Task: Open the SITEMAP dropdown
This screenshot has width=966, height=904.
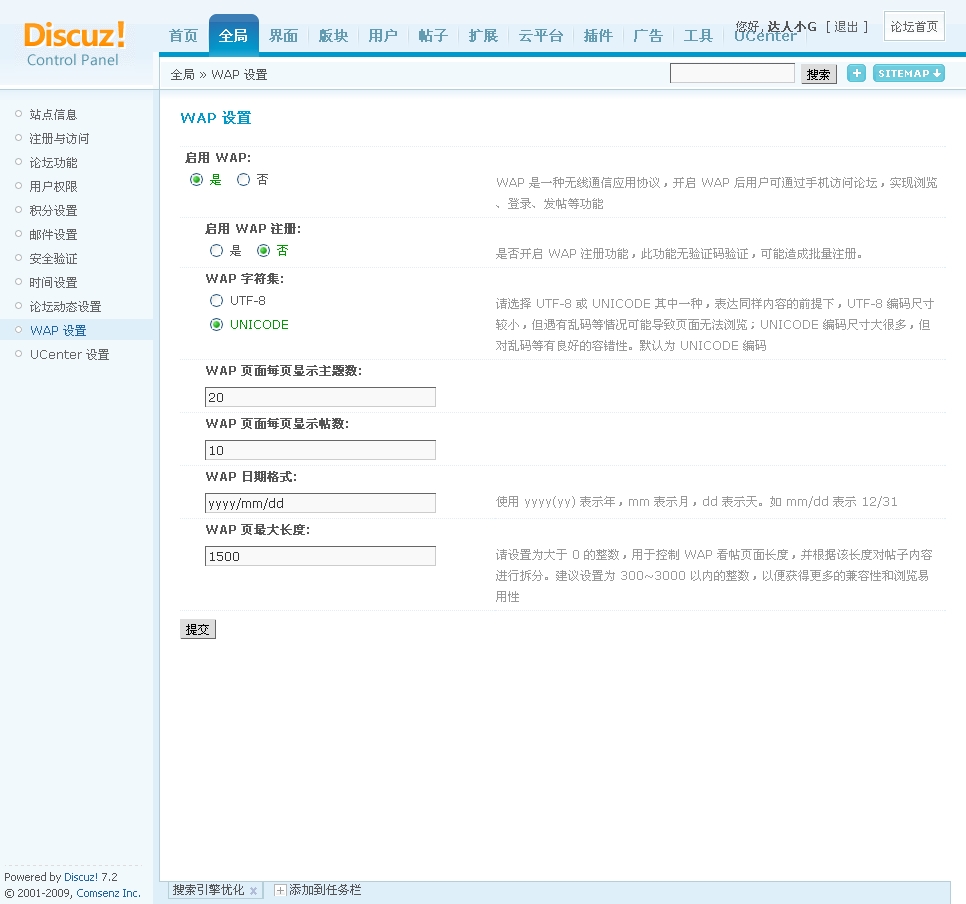Action: tap(908, 73)
